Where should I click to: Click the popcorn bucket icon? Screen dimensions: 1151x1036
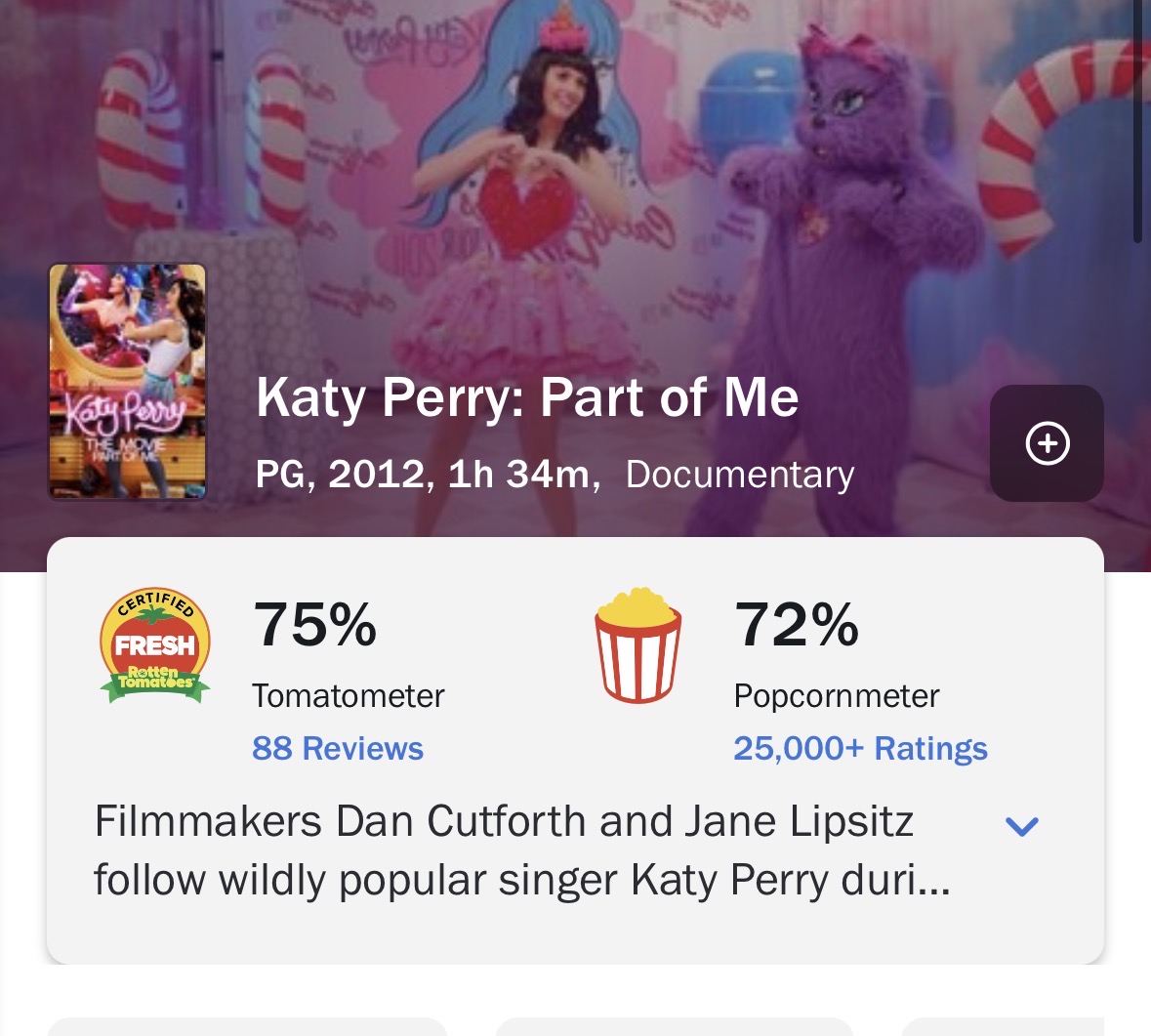pos(637,645)
